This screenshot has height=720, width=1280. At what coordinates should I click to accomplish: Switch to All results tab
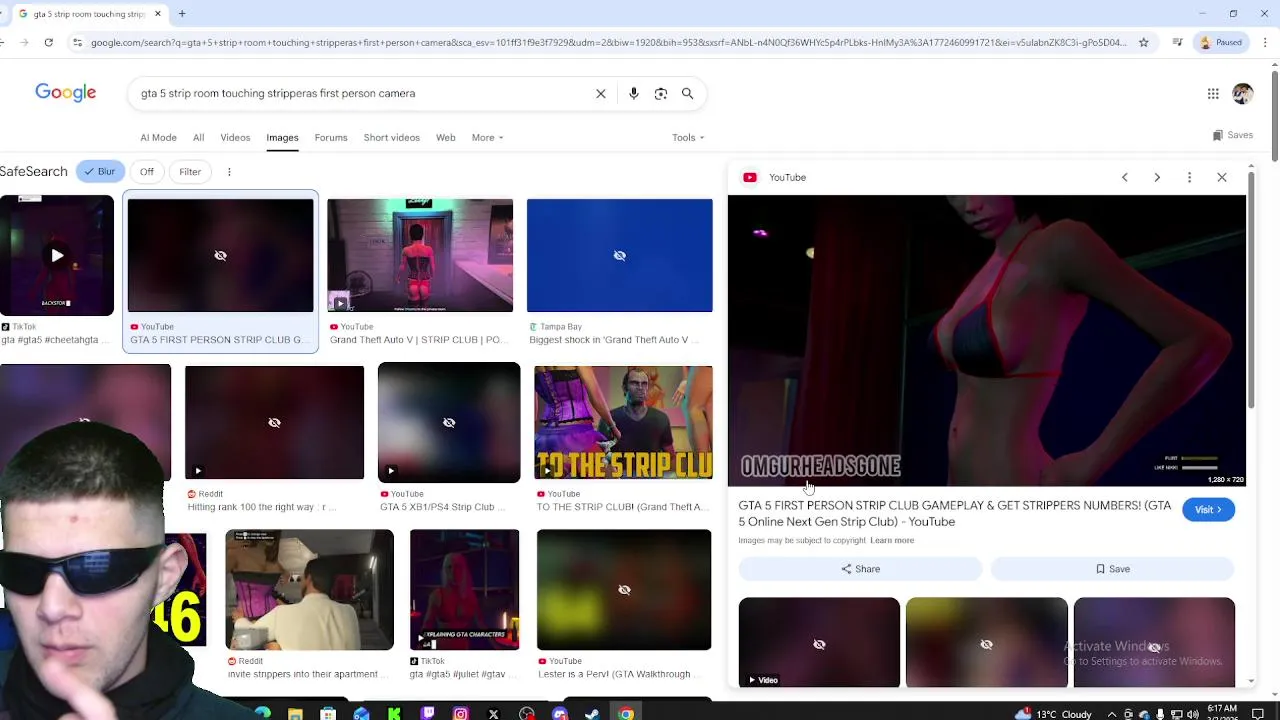[198, 138]
